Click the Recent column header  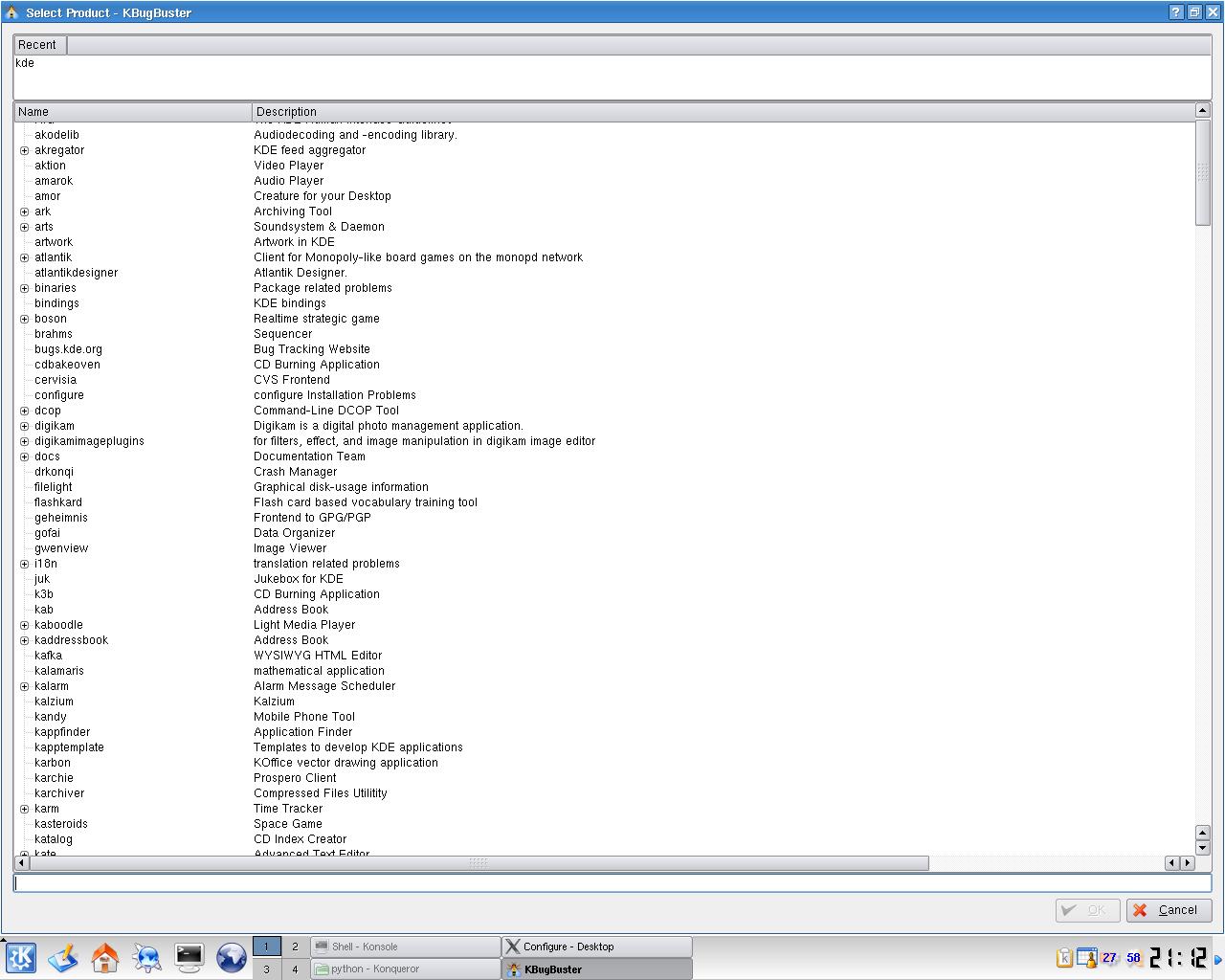[40, 44]
